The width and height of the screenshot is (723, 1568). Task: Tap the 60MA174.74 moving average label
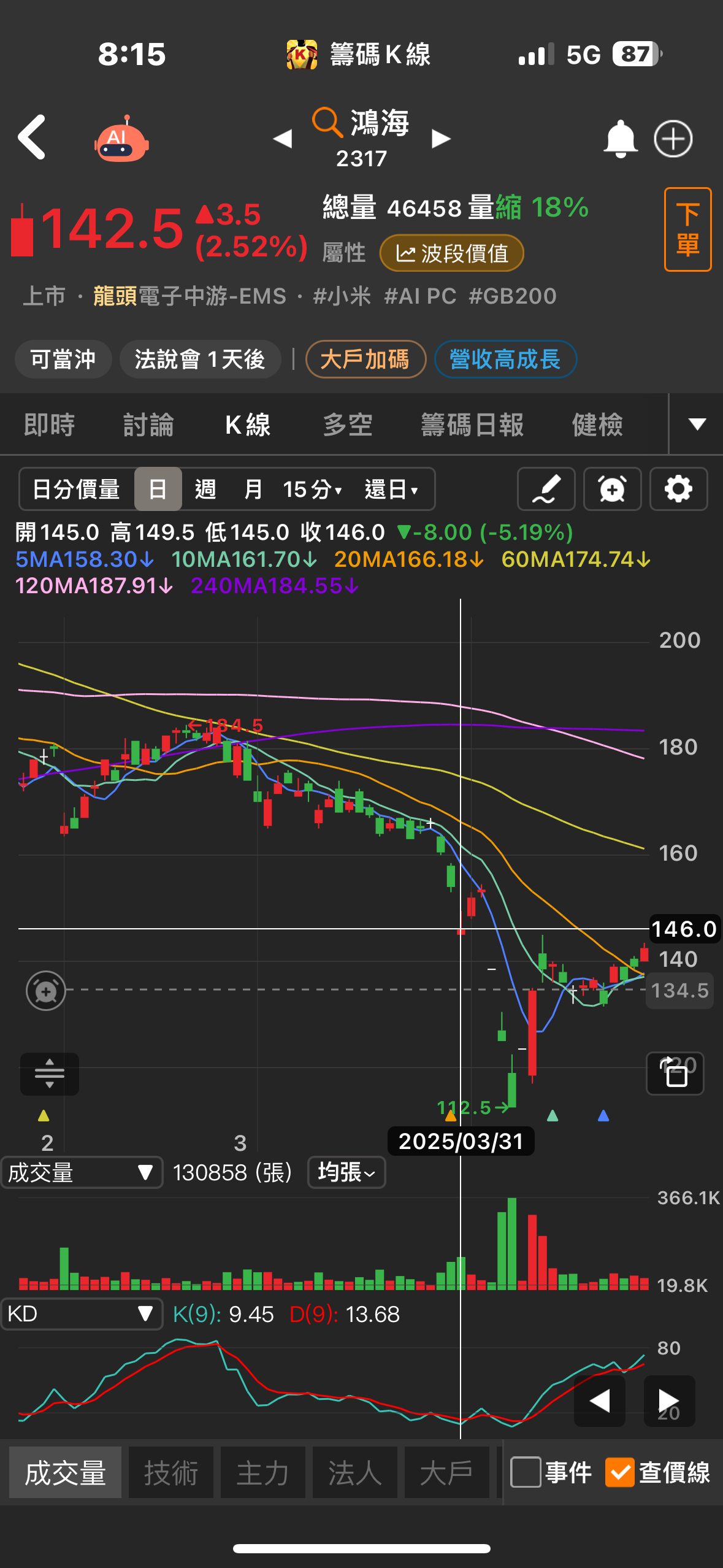coord(576,559)
